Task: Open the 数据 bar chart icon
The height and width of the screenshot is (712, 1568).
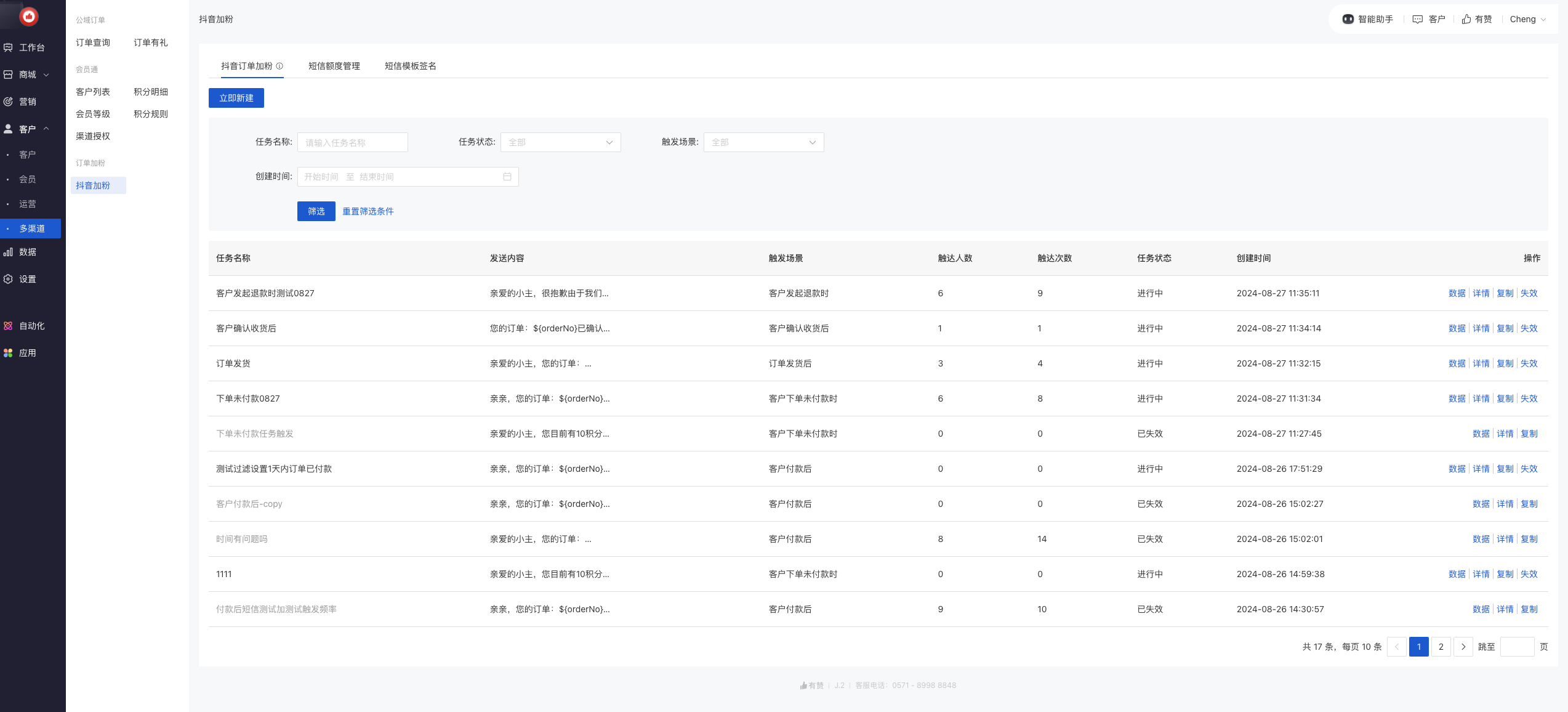Action: pos(8,252)
